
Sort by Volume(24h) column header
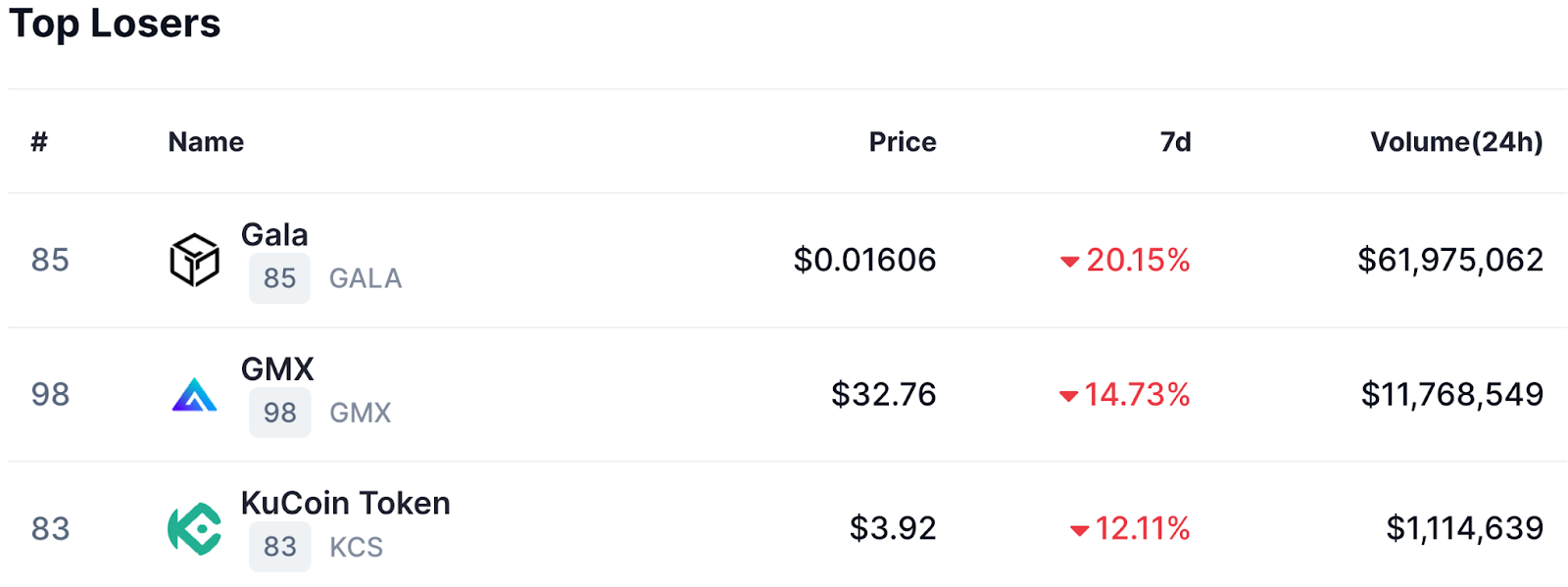click(1455, 142)
